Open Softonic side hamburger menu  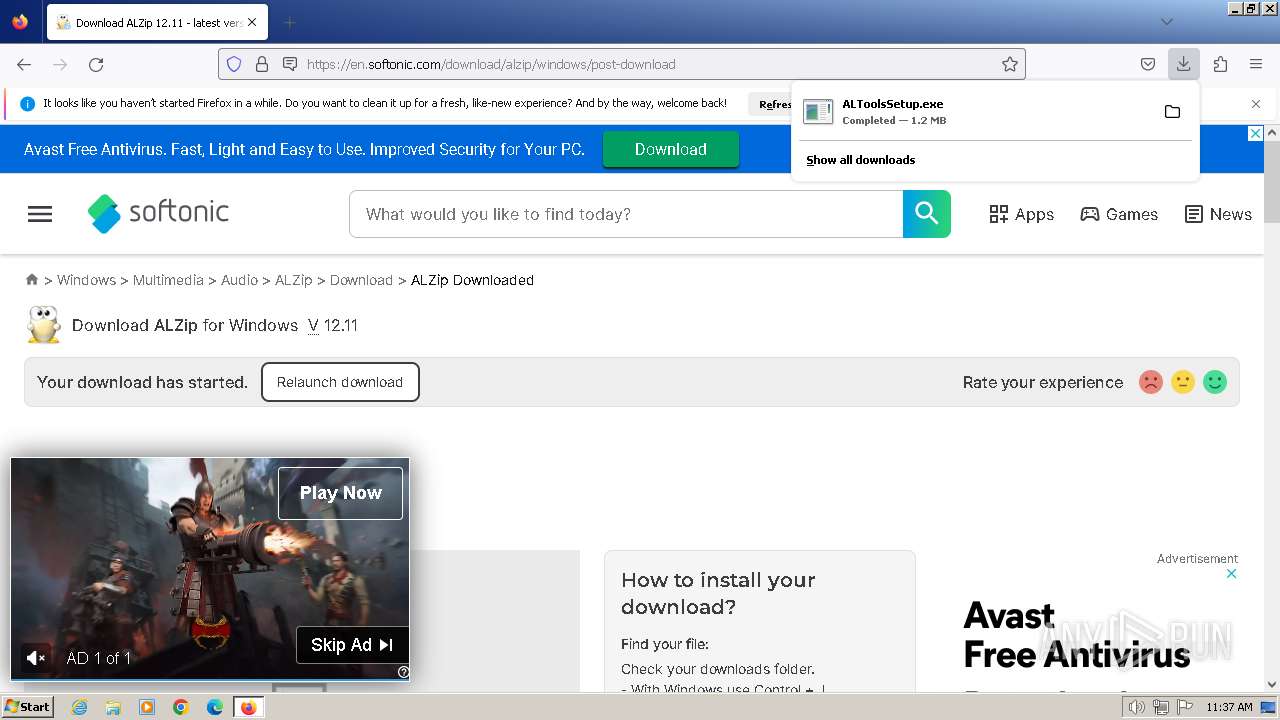point(40,214)
